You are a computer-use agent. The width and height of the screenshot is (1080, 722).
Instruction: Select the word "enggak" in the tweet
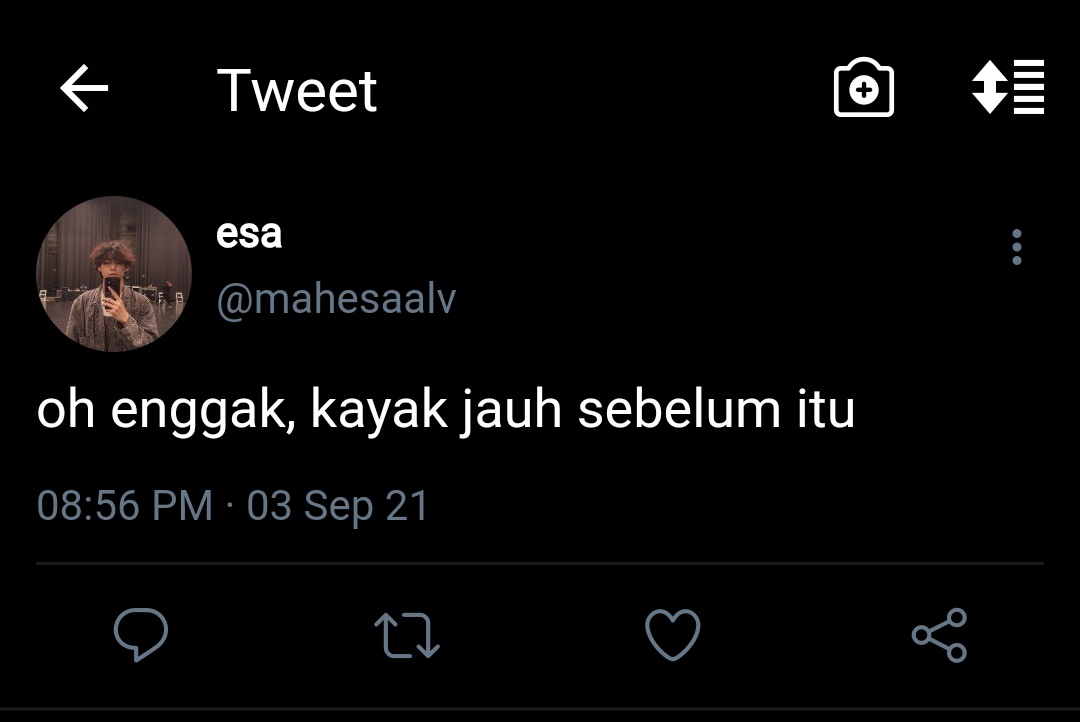pos(203,412)
